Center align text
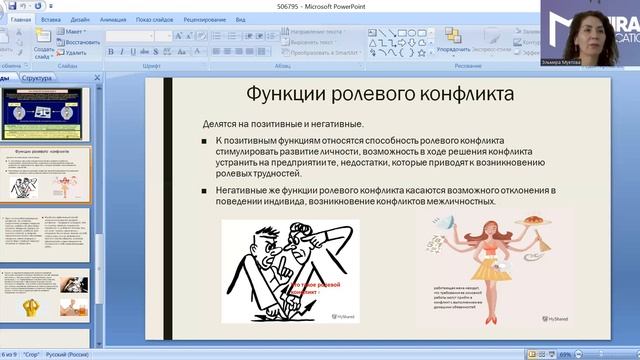 click(227, 51)
